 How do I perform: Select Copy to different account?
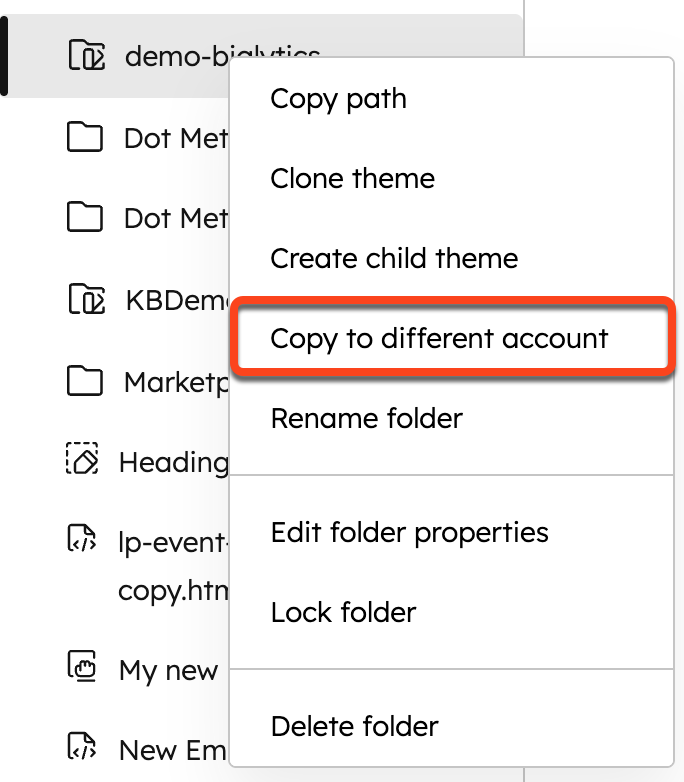pos(439,339)
